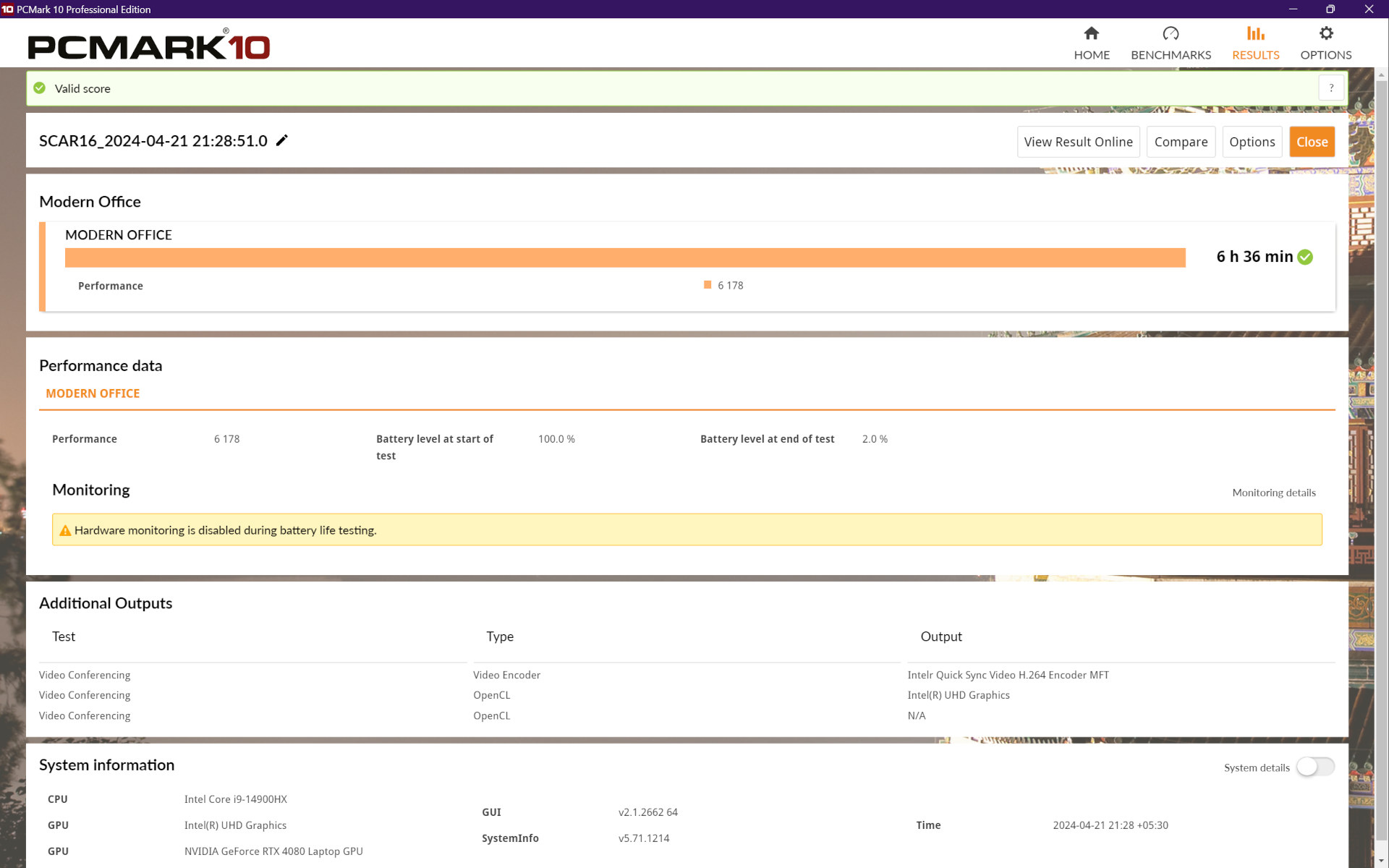Toggle the System details switch
The height and width of the screenshot is (868, 1389).
pos(1314,767)
